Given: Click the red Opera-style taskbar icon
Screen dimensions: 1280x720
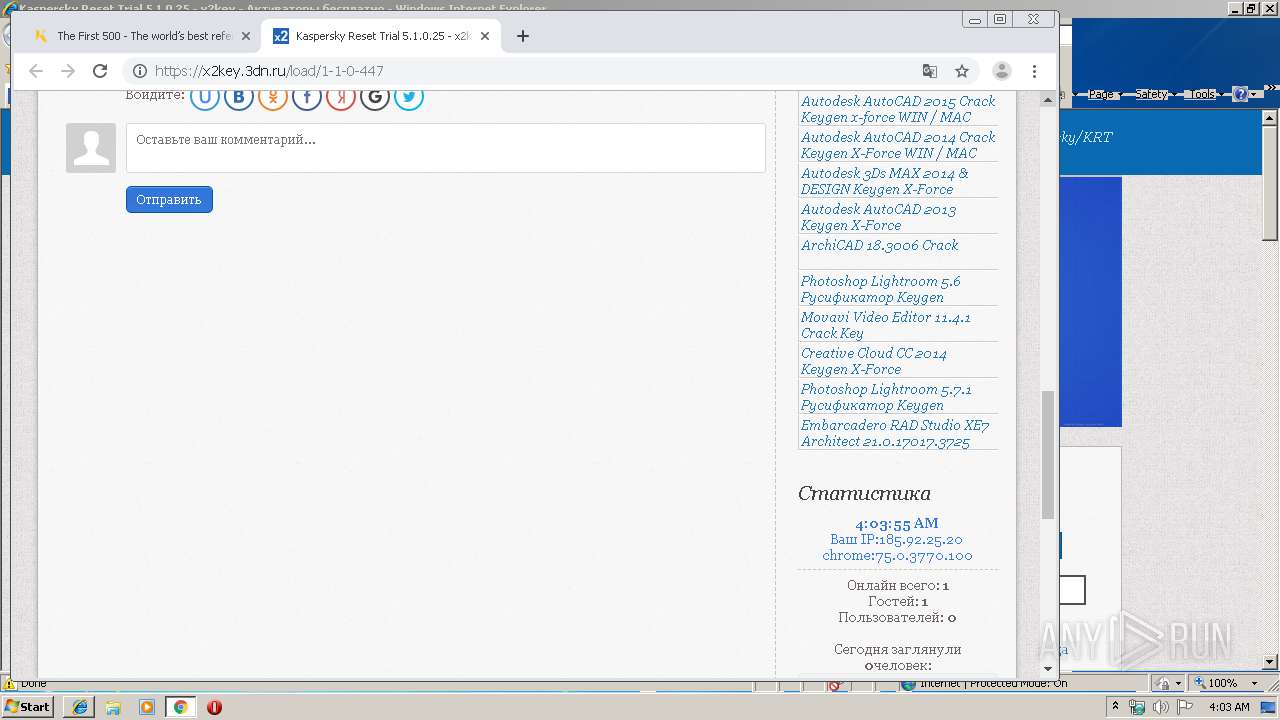Looking at the screenshot, I should click(214, 707).
